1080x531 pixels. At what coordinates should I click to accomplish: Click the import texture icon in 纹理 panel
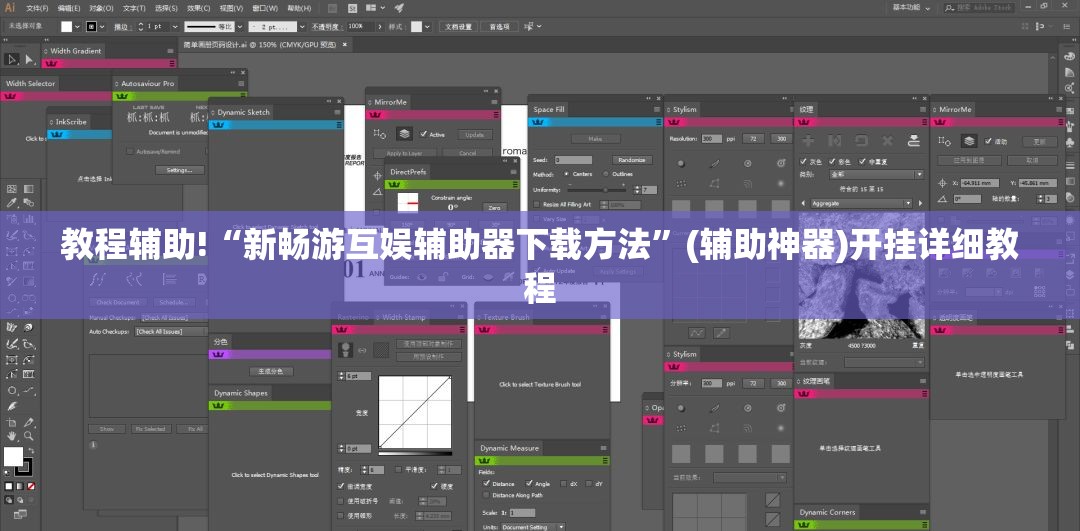(x=914, y=140)
